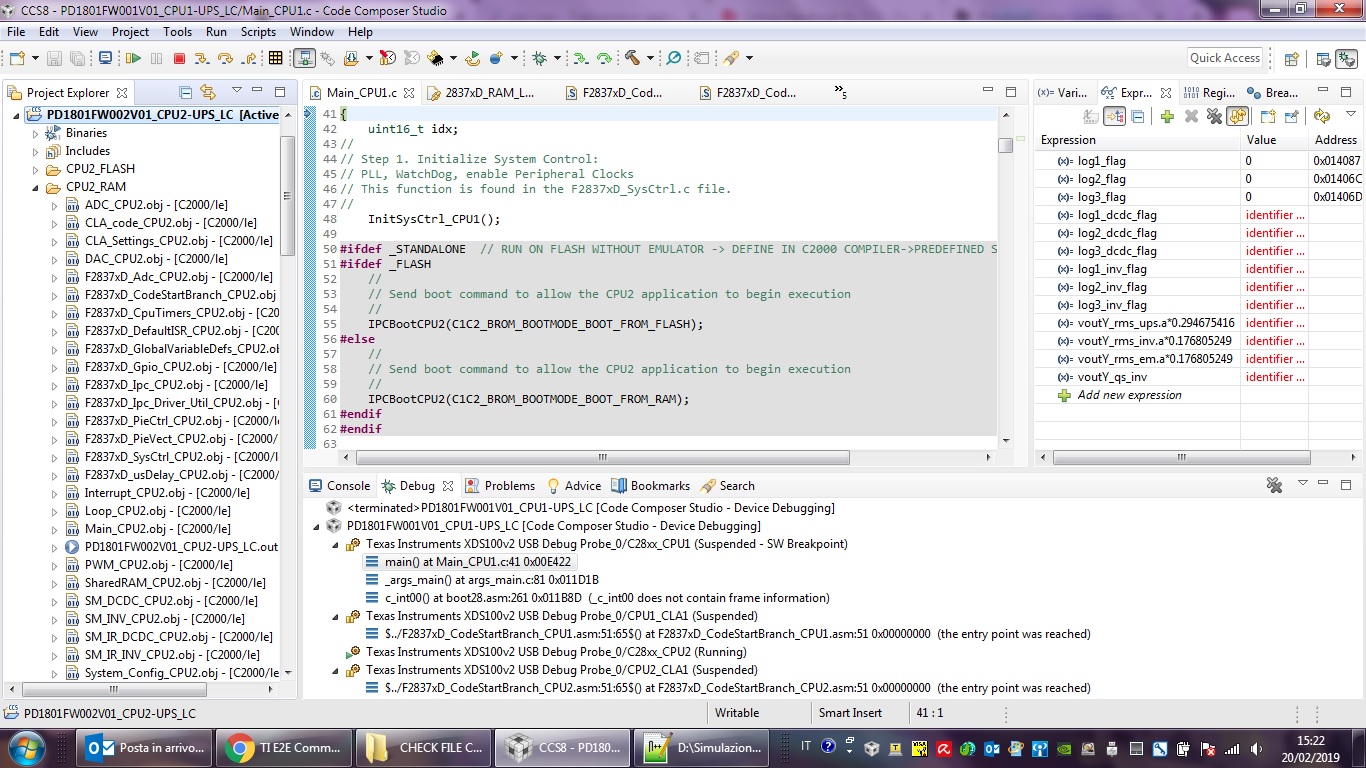Click 'Add new expression' in Expressions list
This screenshot has width=1366, height=768.
coord(1129,395)
